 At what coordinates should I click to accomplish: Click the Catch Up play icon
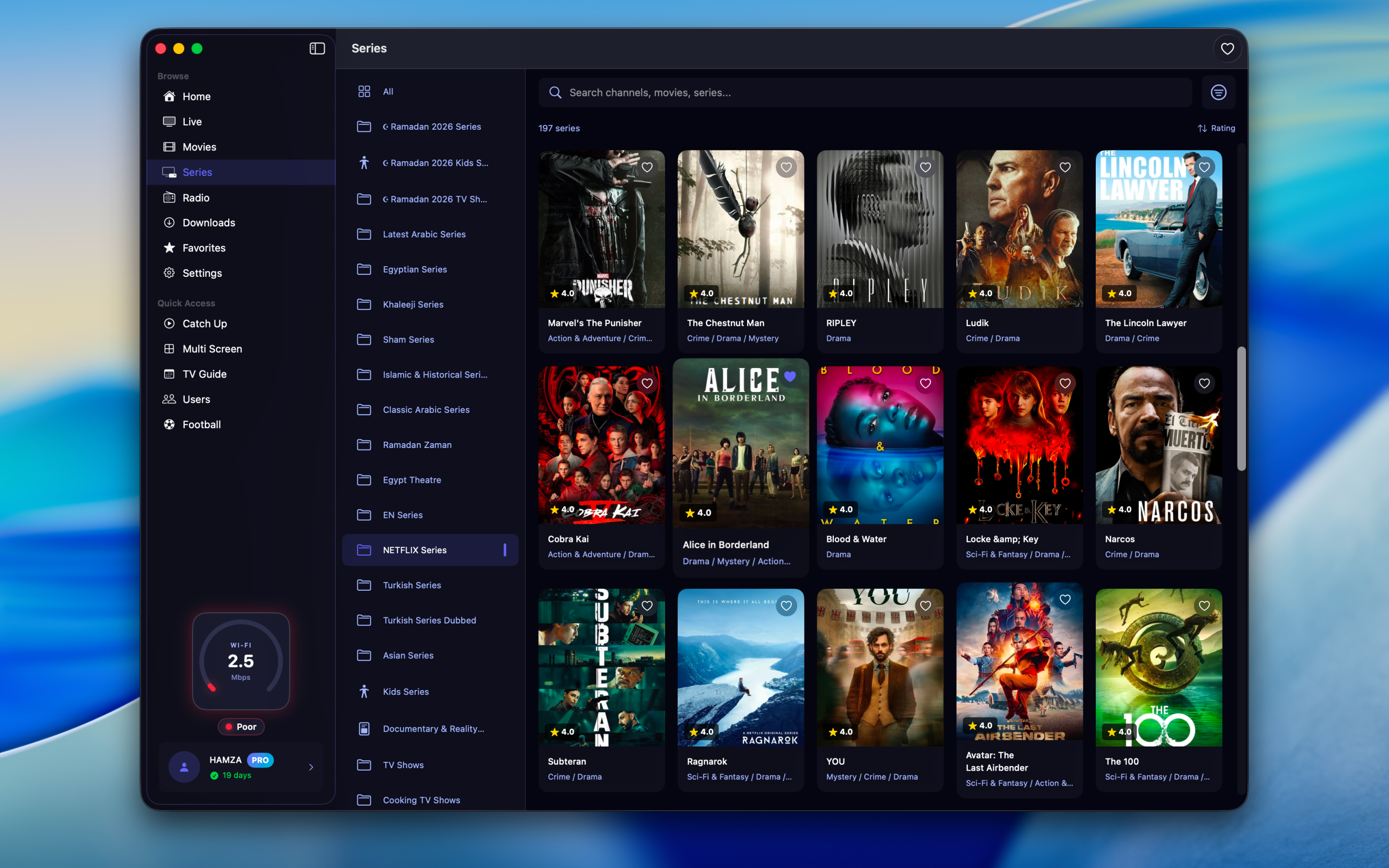pyautogui.click(x=169, y=323)
